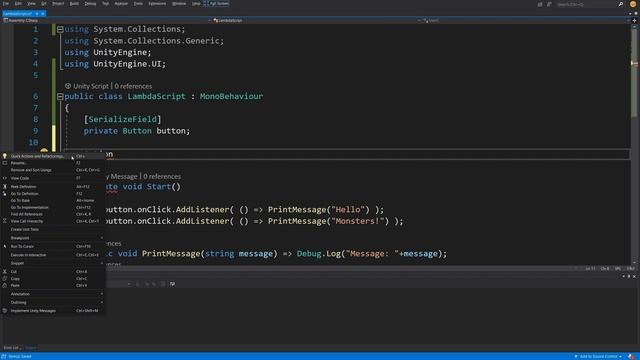Open the Project menu
The image size is (640, 360).
click(58, 4)
